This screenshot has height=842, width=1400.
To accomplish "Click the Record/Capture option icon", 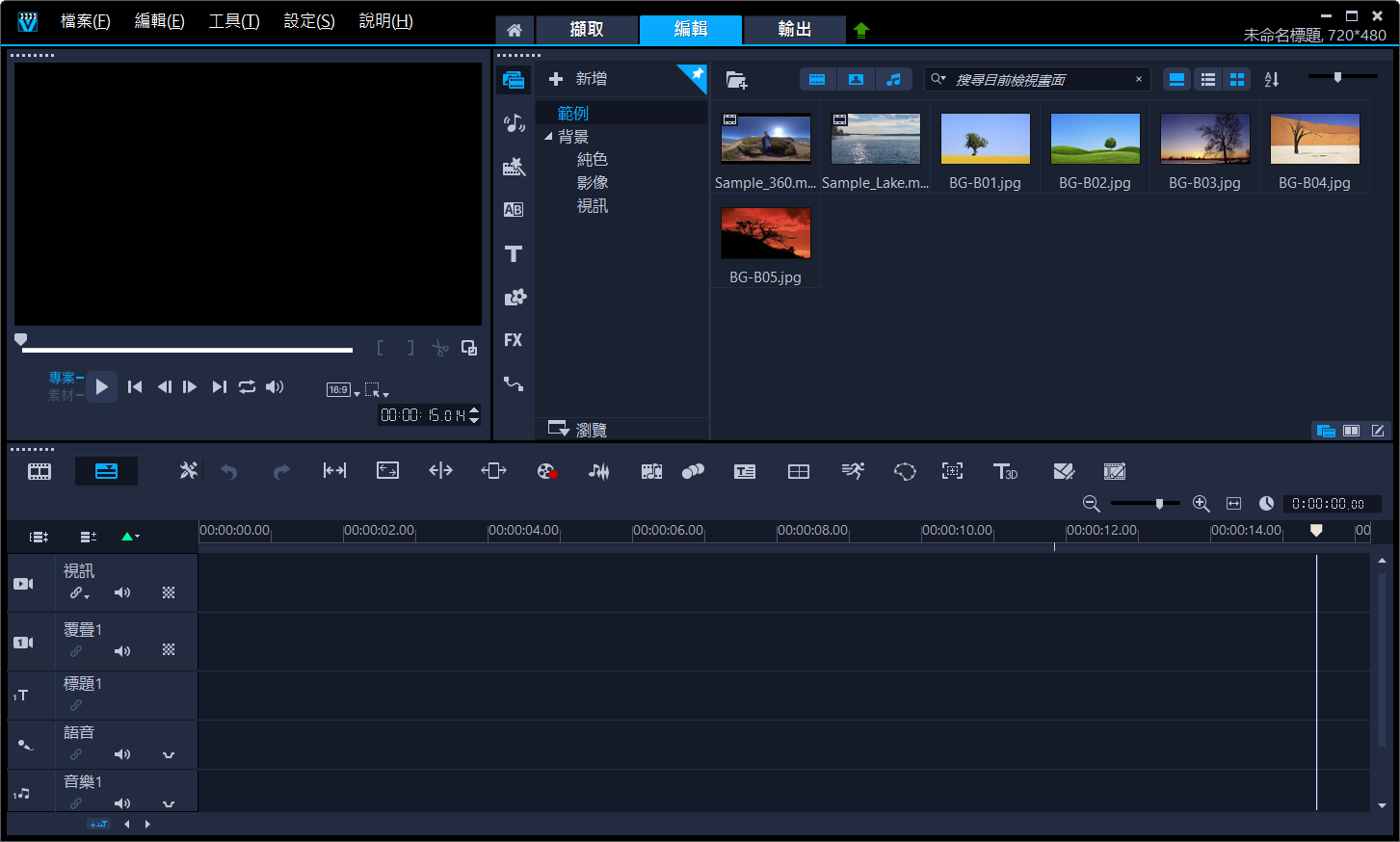I will pos(546,471).
